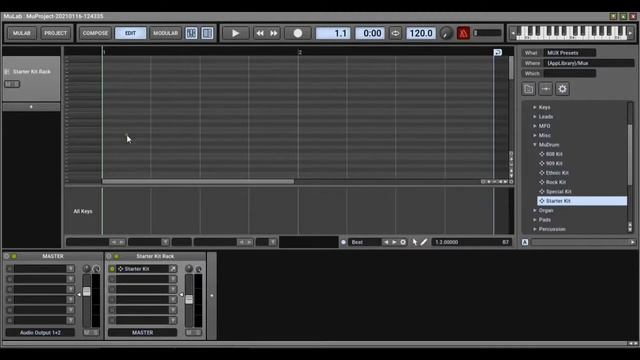Toggle green power light on Starter Kit Rack
This screenshot has height=360, width=640.
click(116, 256)
